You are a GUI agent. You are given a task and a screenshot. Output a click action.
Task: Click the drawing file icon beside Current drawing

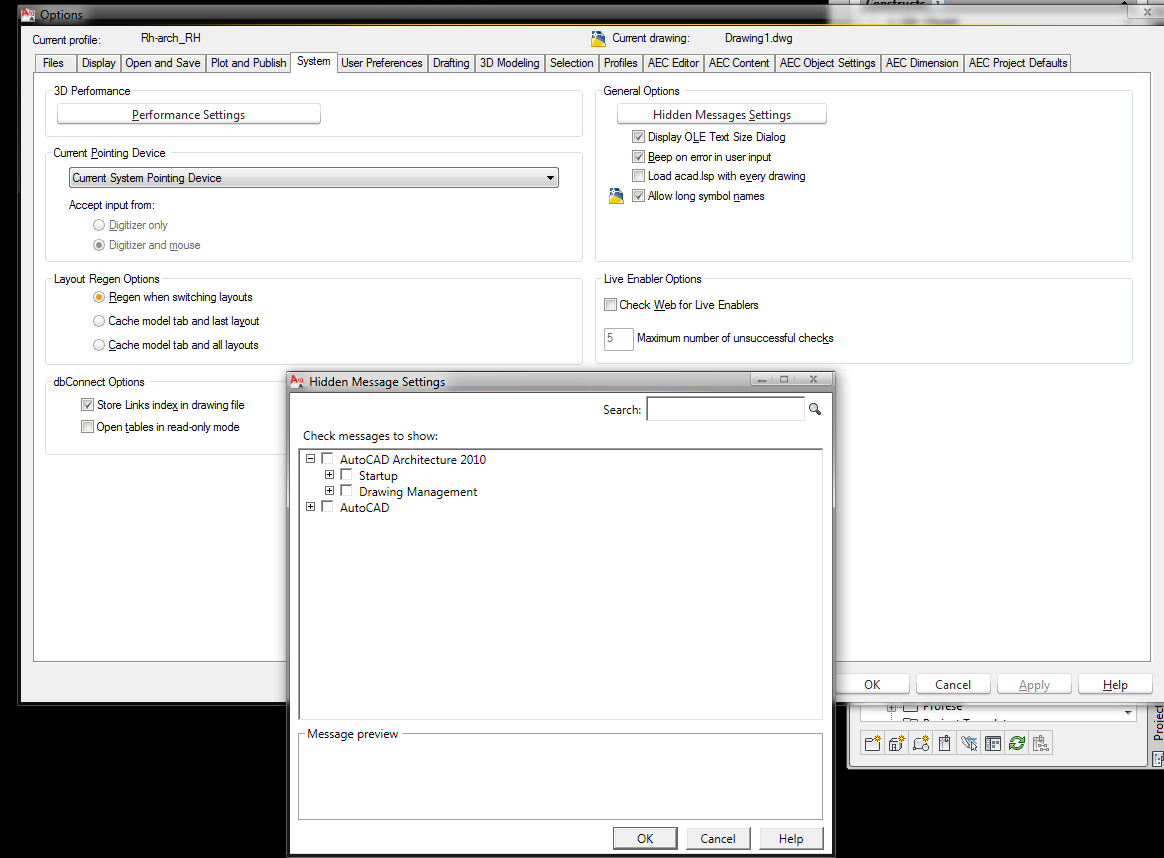click(x=598, y=39)
